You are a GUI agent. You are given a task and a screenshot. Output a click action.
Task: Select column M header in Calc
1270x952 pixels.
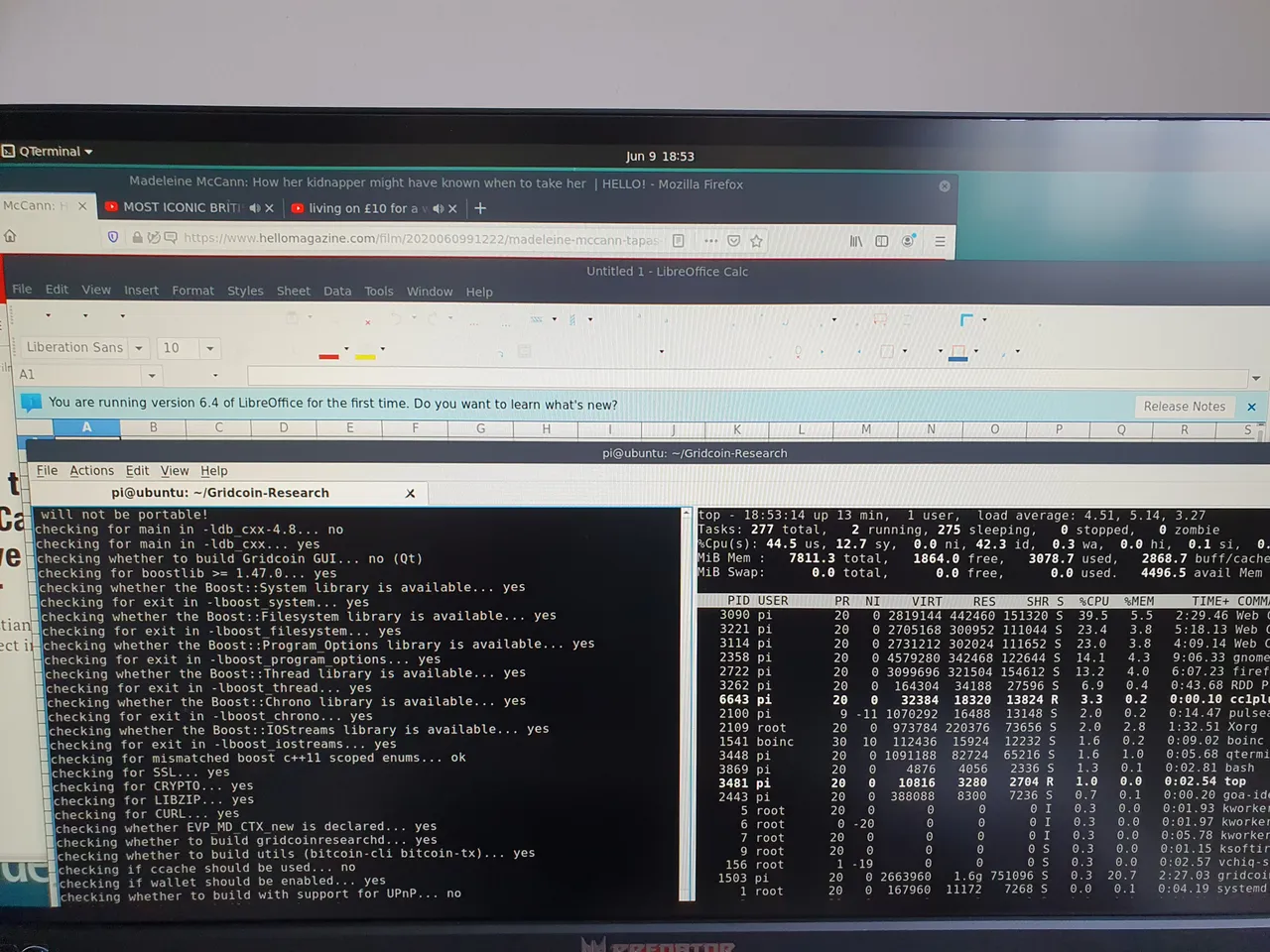pos(866,429)
